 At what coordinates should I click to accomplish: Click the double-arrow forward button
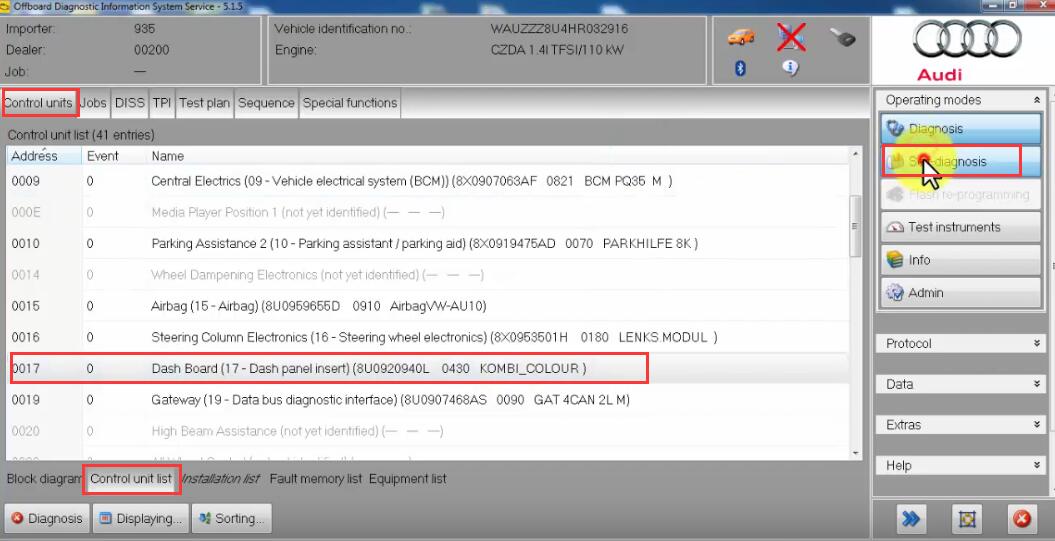pyautogui.click(x=910, y=519)
